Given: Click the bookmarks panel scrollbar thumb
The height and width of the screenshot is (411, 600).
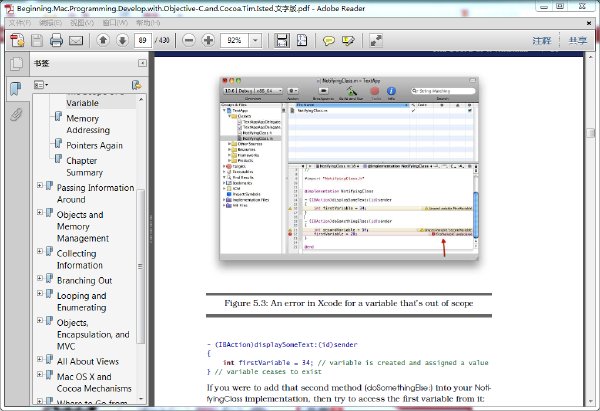Looking at the screenshot, I should [x=140, y=266].
